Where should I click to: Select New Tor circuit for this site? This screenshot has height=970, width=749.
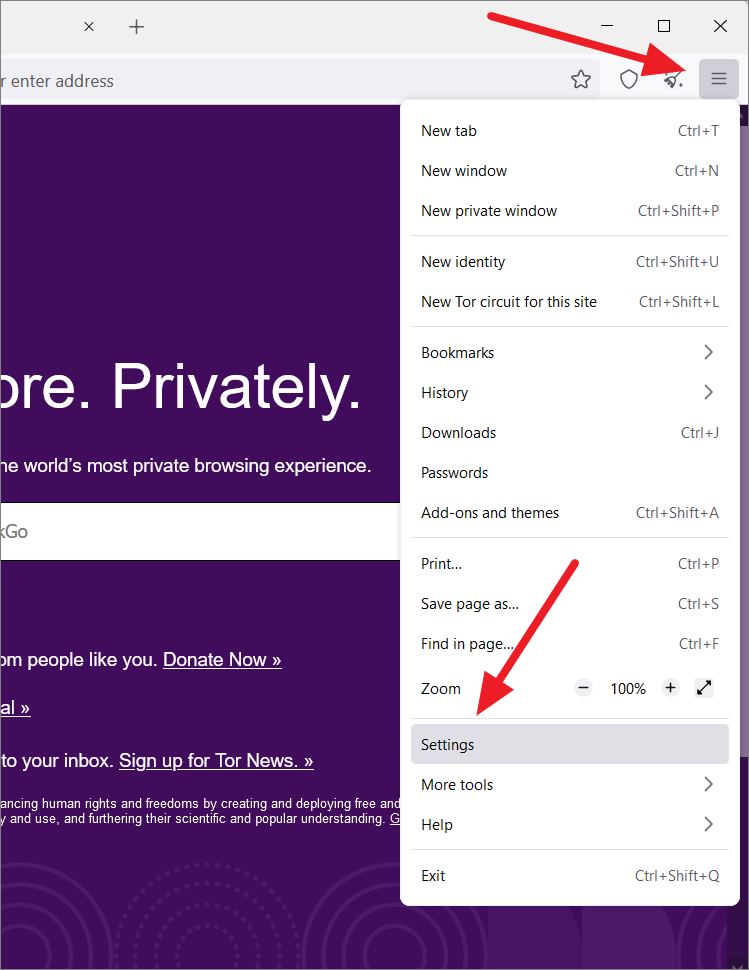click(570, 302)
